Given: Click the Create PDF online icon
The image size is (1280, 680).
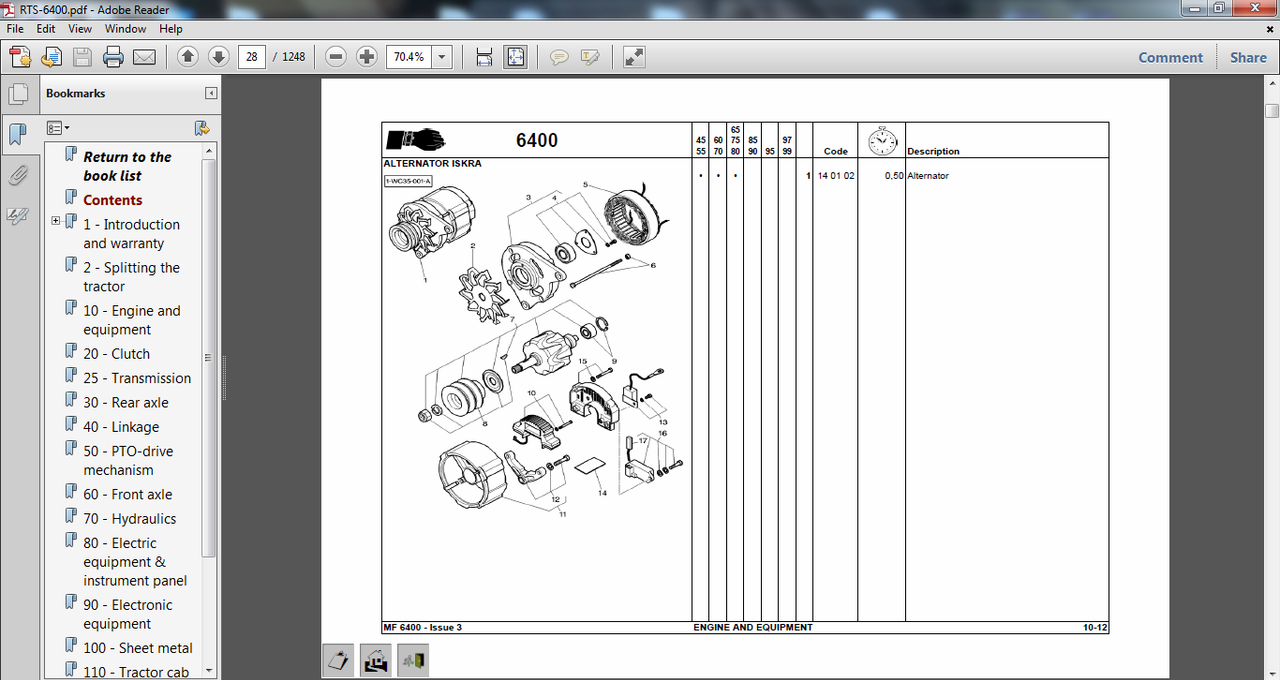Looking at the screenshot, I should pyautogui.click(x=20, y=57).
